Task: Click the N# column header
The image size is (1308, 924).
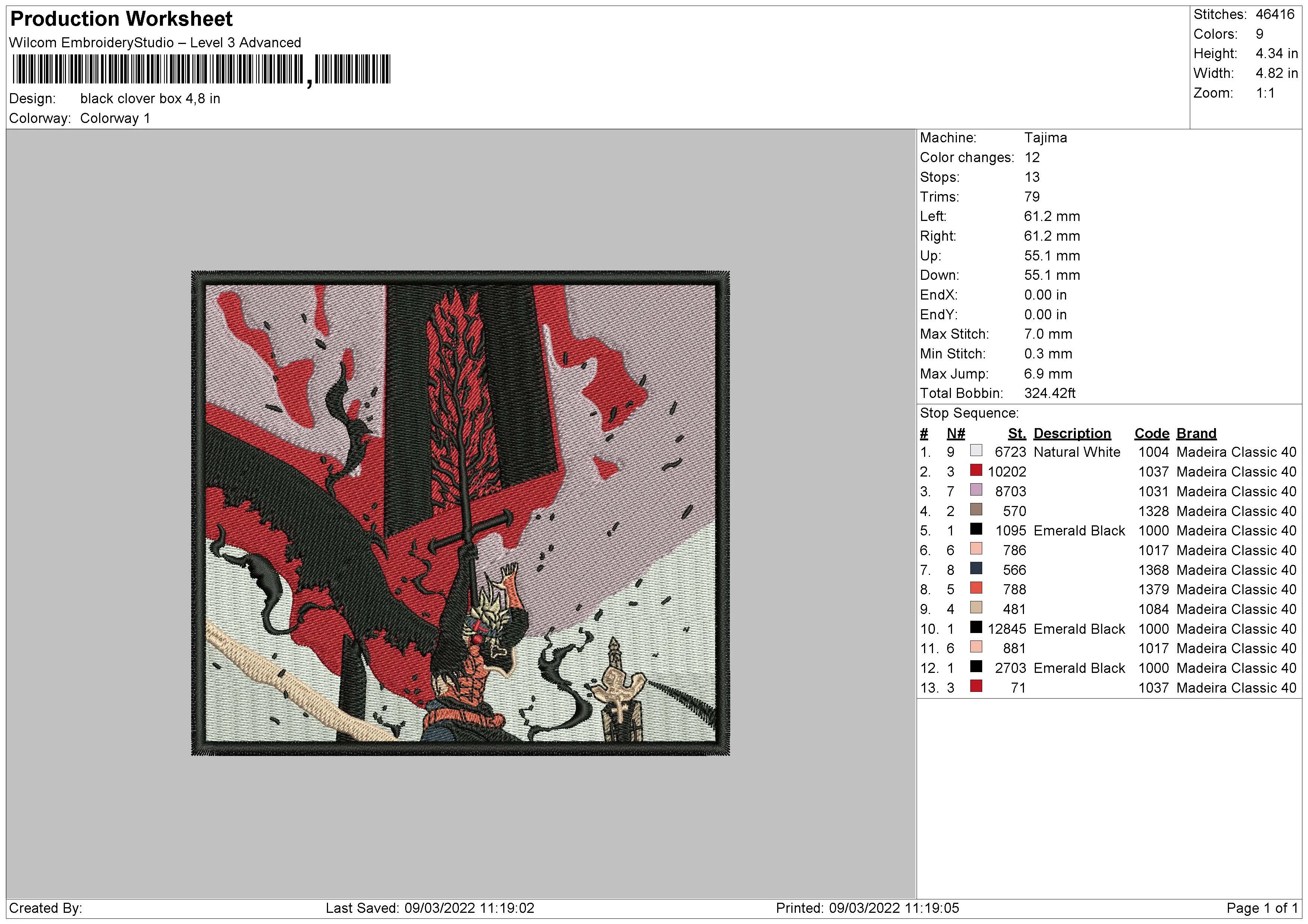Action: coord(956,433)
